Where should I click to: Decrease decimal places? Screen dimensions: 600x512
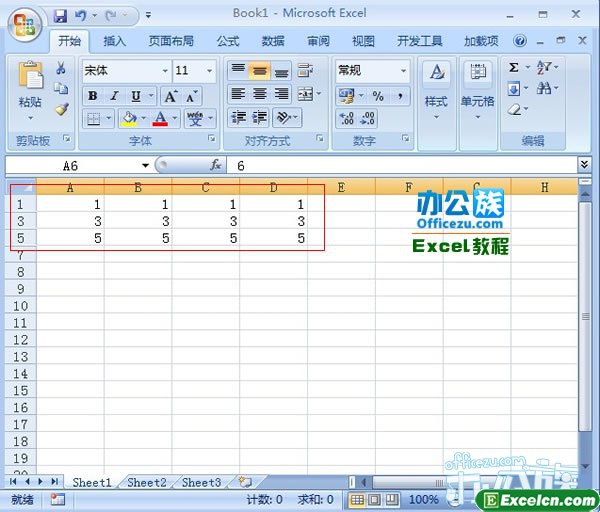[x=368, y=118]
